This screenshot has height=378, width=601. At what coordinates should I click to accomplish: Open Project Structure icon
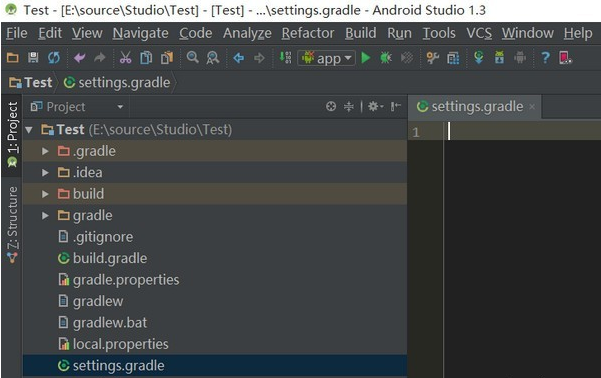[453, 58]
